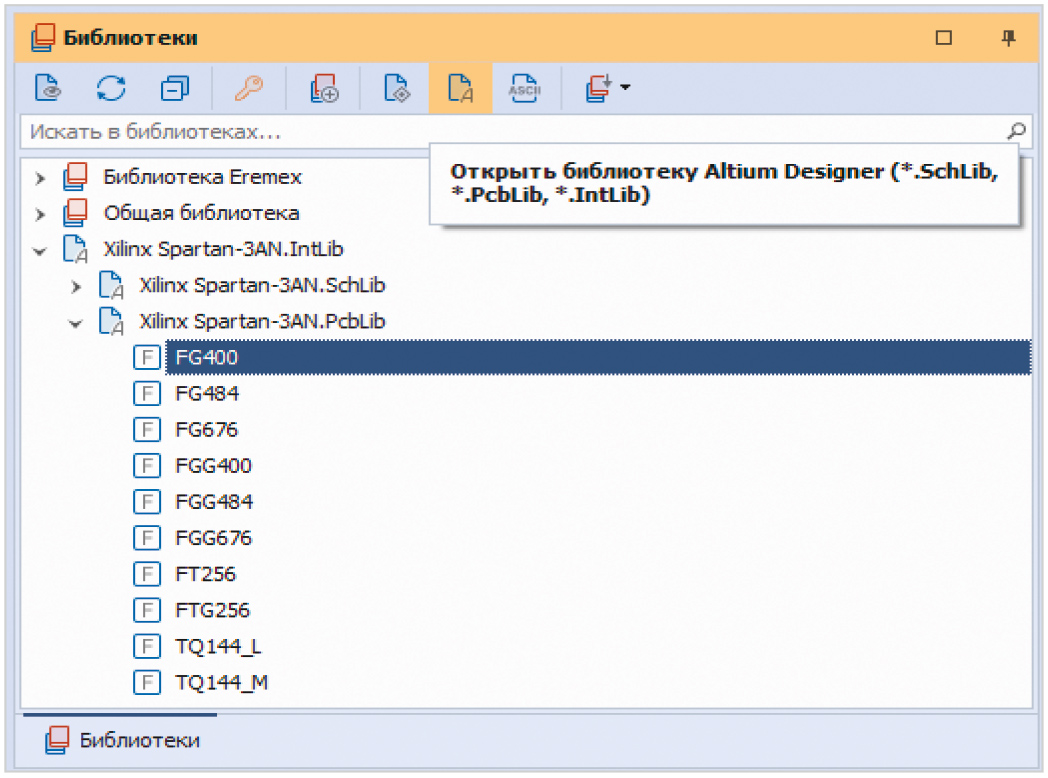Screen dimensions: 1048x778
Task: Open dropdown arrow next to export icon
Action: click(625, 87)
